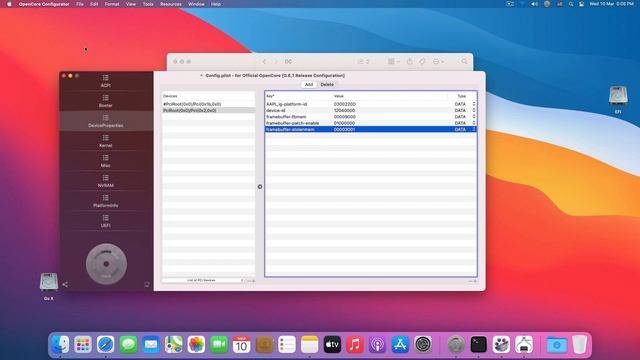
Task: Open the NVRAM section in sidebar
Action: point(106,181)
